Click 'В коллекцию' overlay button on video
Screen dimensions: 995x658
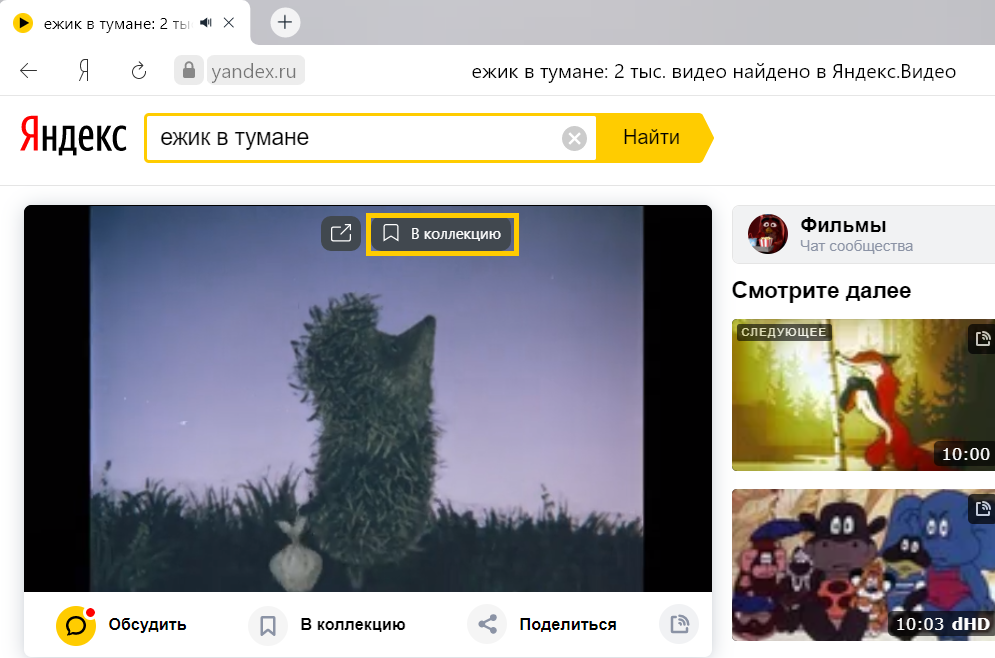click(x=442, y=234)
